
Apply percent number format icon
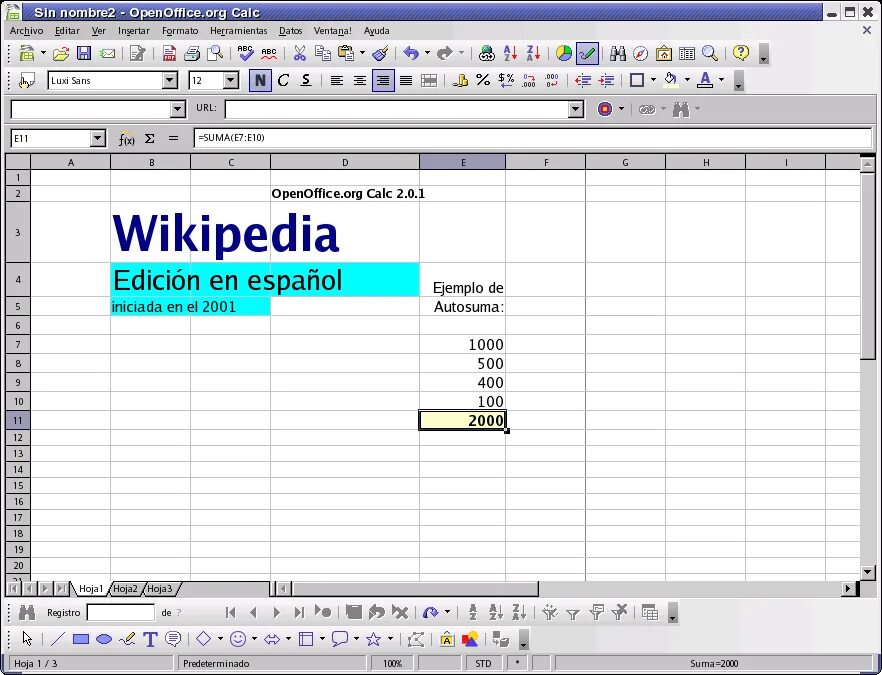tap(483, 80)
